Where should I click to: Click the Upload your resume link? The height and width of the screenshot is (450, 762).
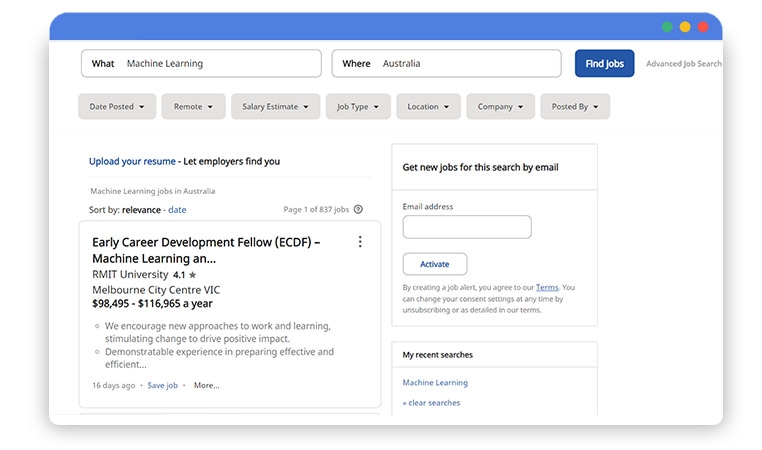coord(132,161)
